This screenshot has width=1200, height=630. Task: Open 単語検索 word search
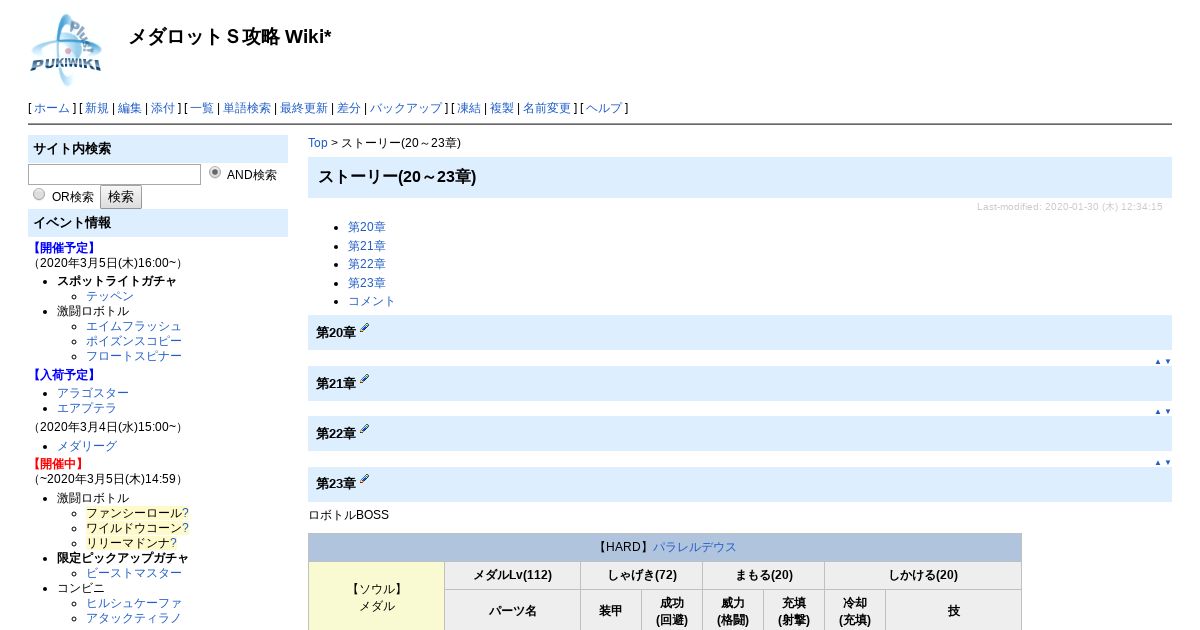247,108
